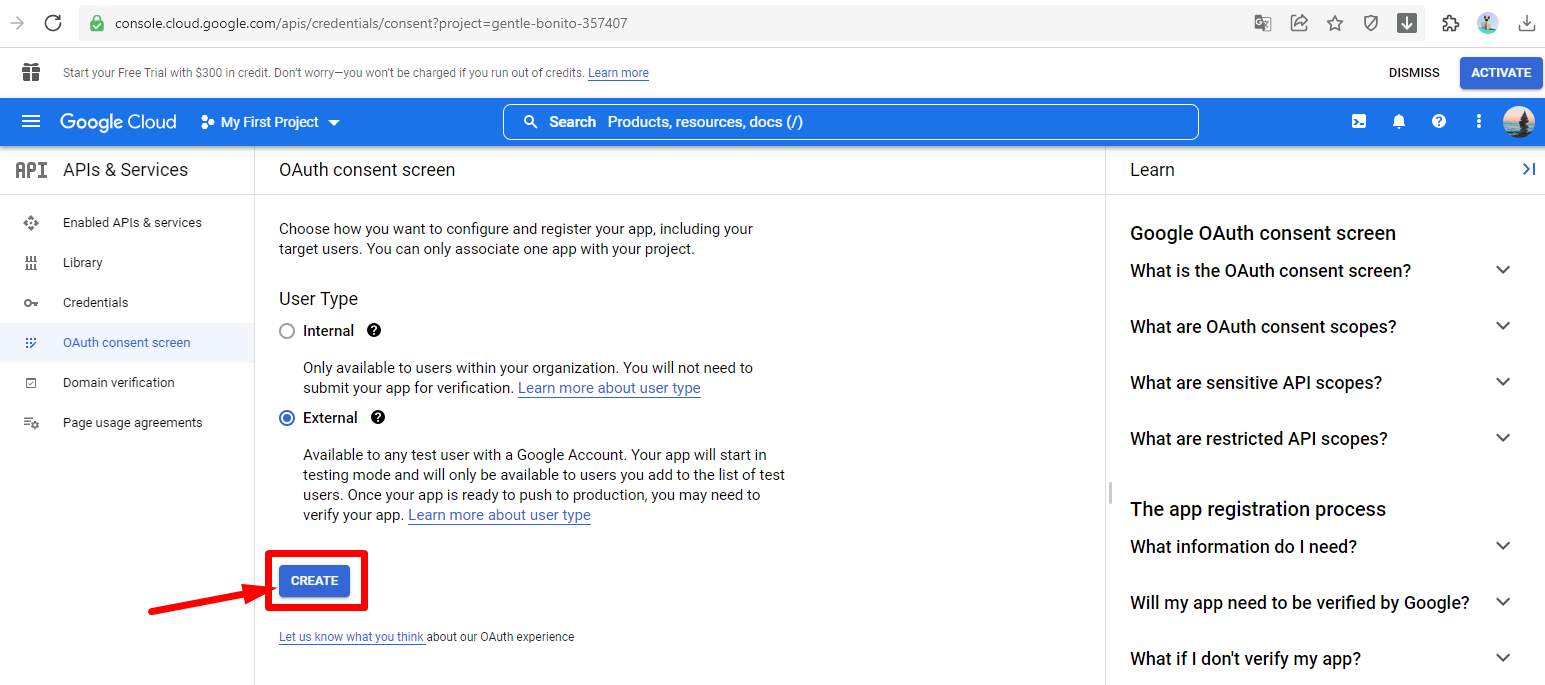Collapse the Learn side panel
Image resolution: width=1545 pixels, height=685 pixels.
coord(1528,170)
